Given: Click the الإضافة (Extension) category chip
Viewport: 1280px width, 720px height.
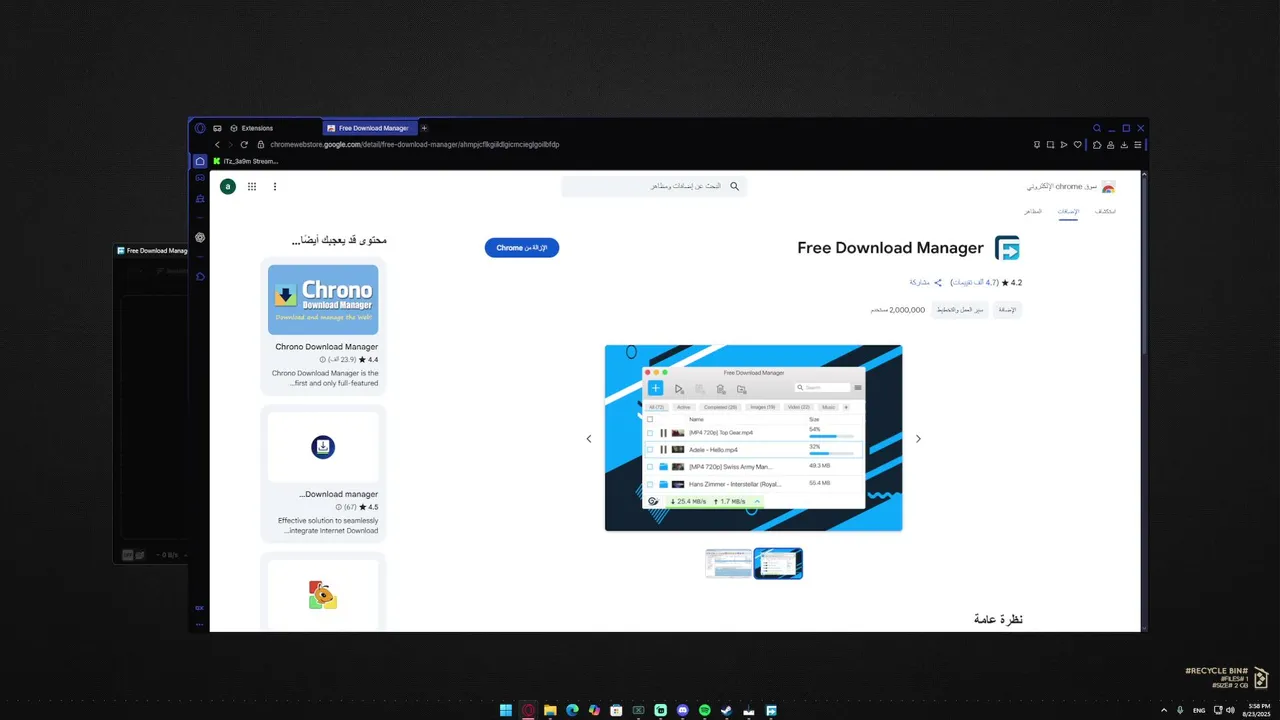Looking at the screenshot, I should point(1007,310).
